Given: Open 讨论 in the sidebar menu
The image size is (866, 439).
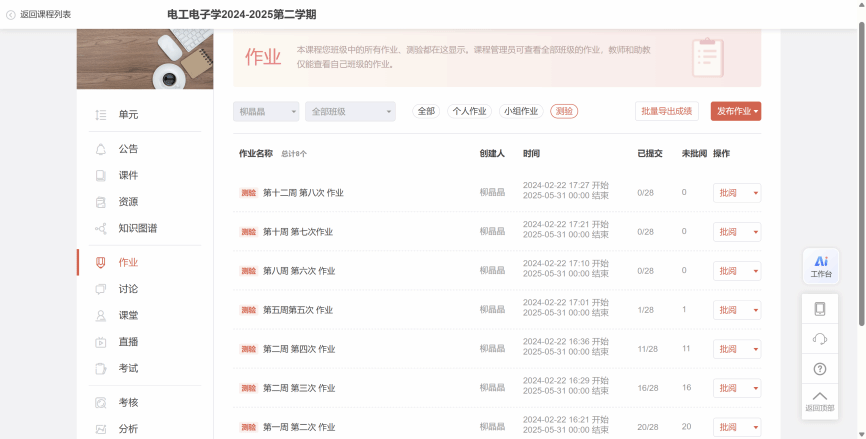Looking at the screenshot, I should click(128, 289).
